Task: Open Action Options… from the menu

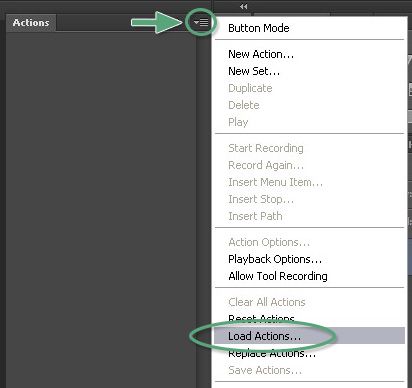Action: pos(269,242)
